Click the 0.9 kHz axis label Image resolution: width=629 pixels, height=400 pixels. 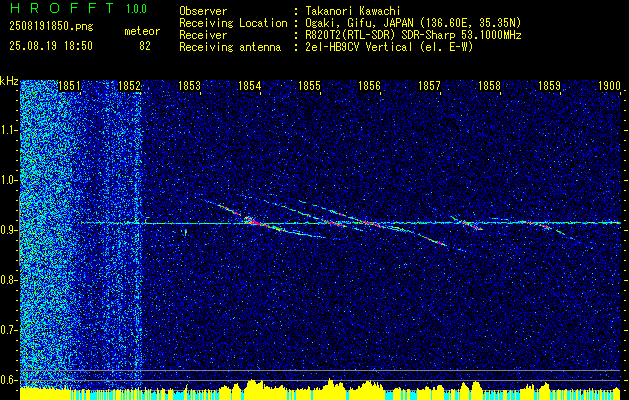(9, 230)
